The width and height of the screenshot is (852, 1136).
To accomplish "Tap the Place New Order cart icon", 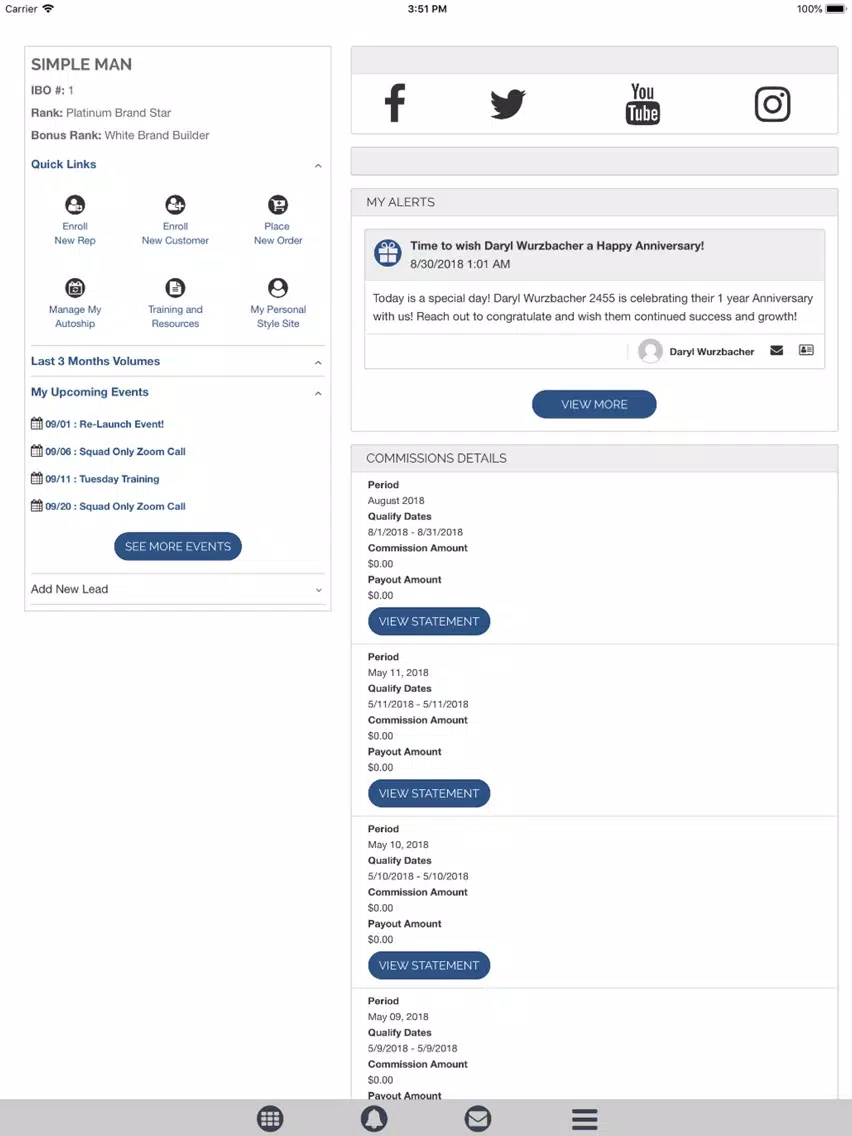I will 277,204.
